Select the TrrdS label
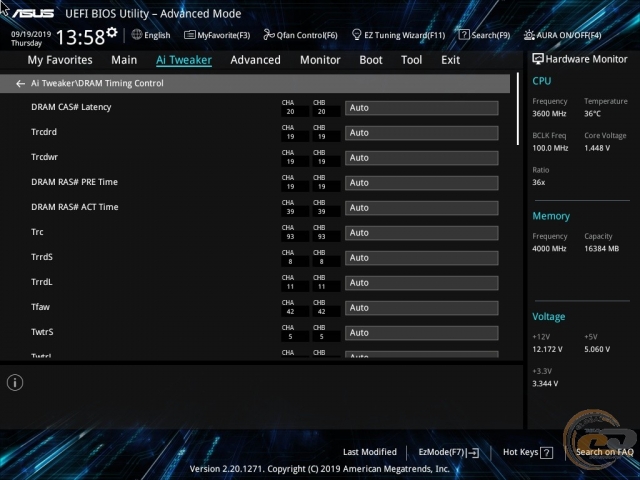 point(42,257)
